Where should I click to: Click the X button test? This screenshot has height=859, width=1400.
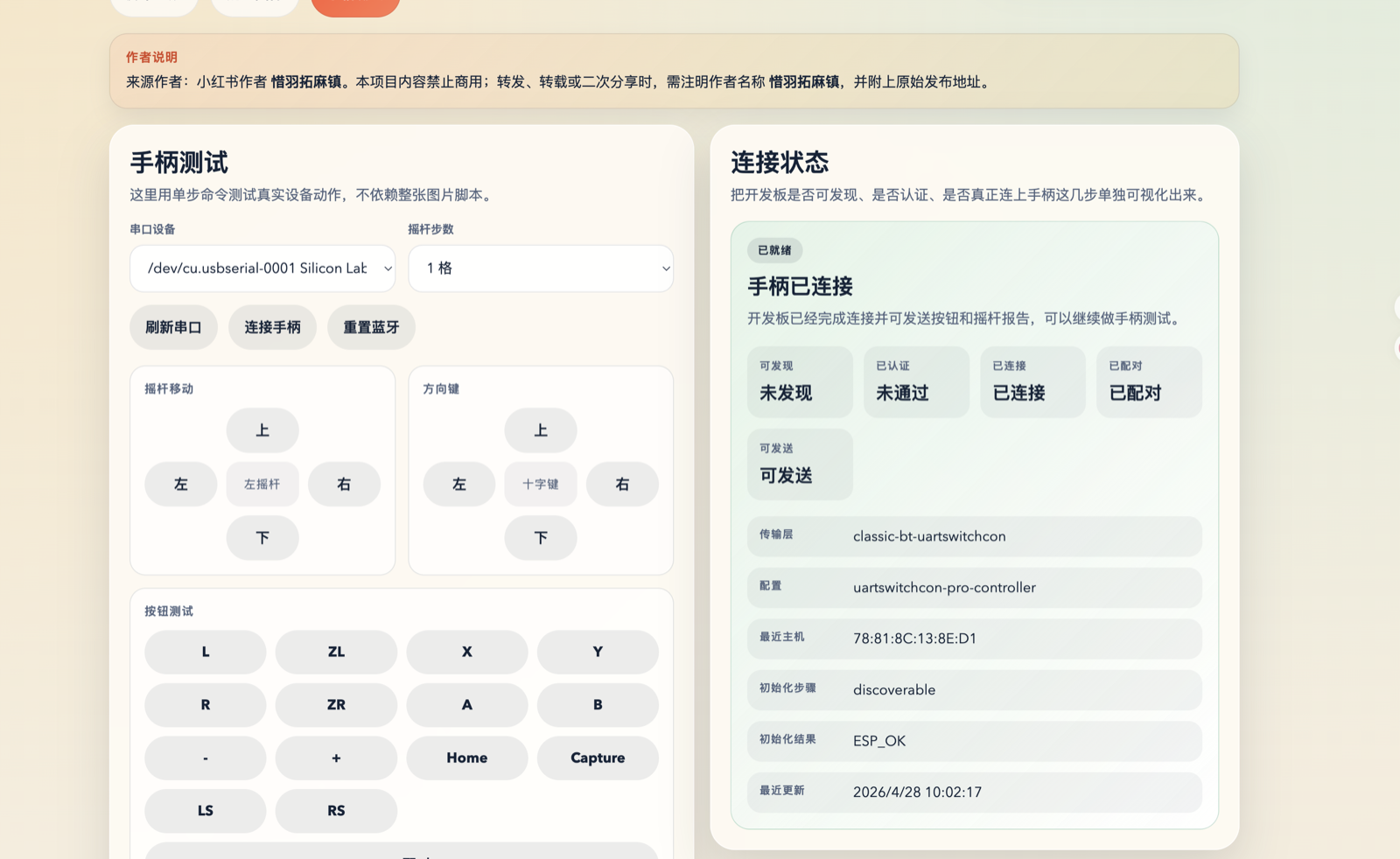coord(467,652)
